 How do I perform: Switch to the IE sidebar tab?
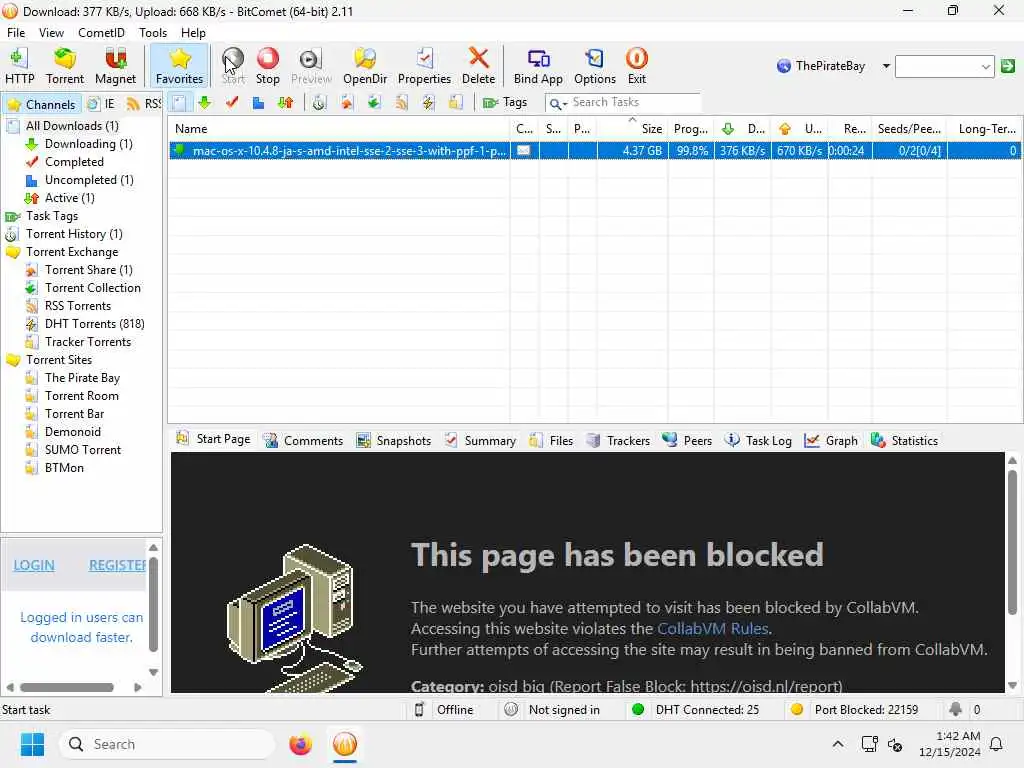pyautogui.click(x=102, y=104)
